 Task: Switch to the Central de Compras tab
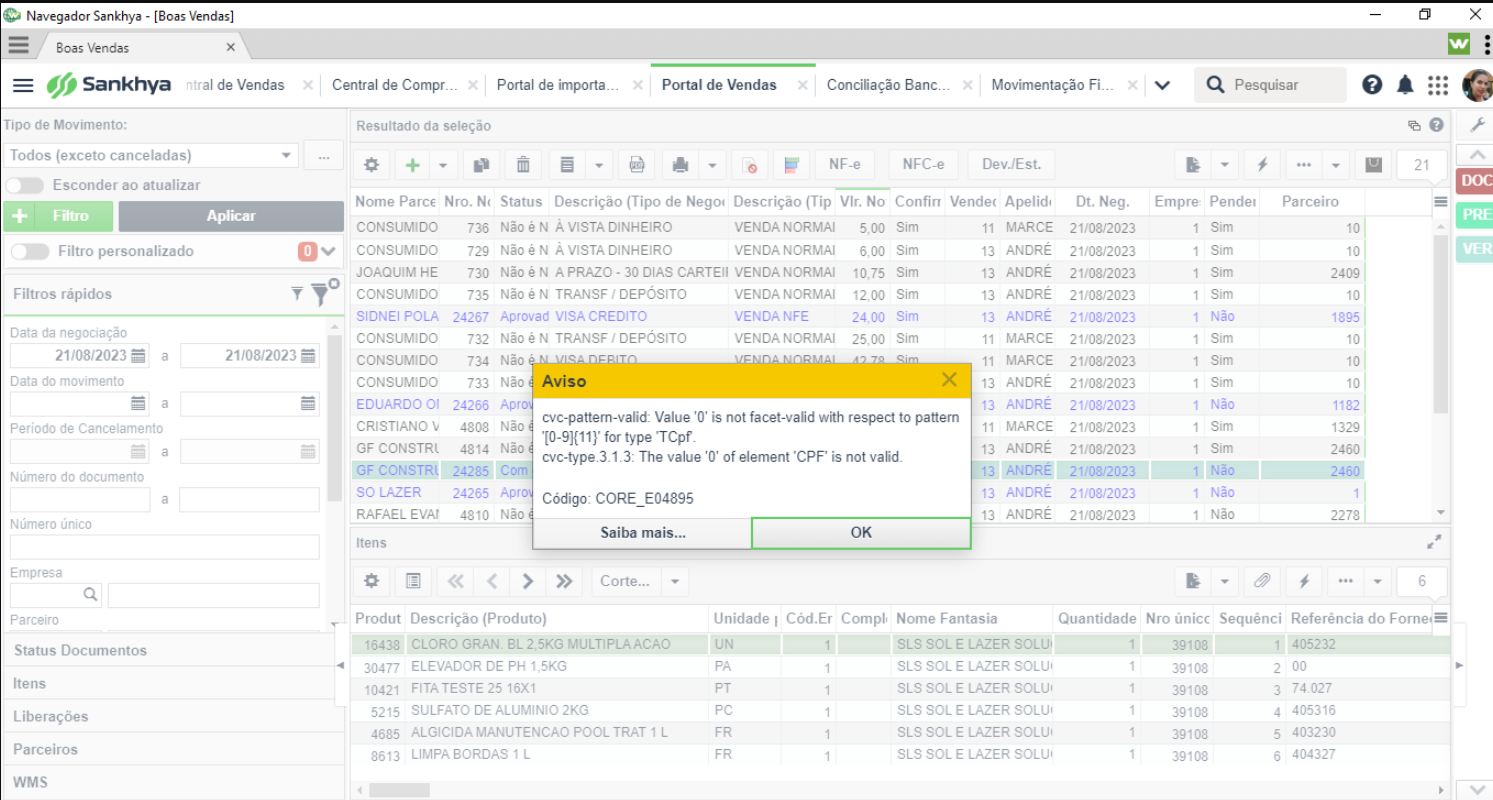394,85
